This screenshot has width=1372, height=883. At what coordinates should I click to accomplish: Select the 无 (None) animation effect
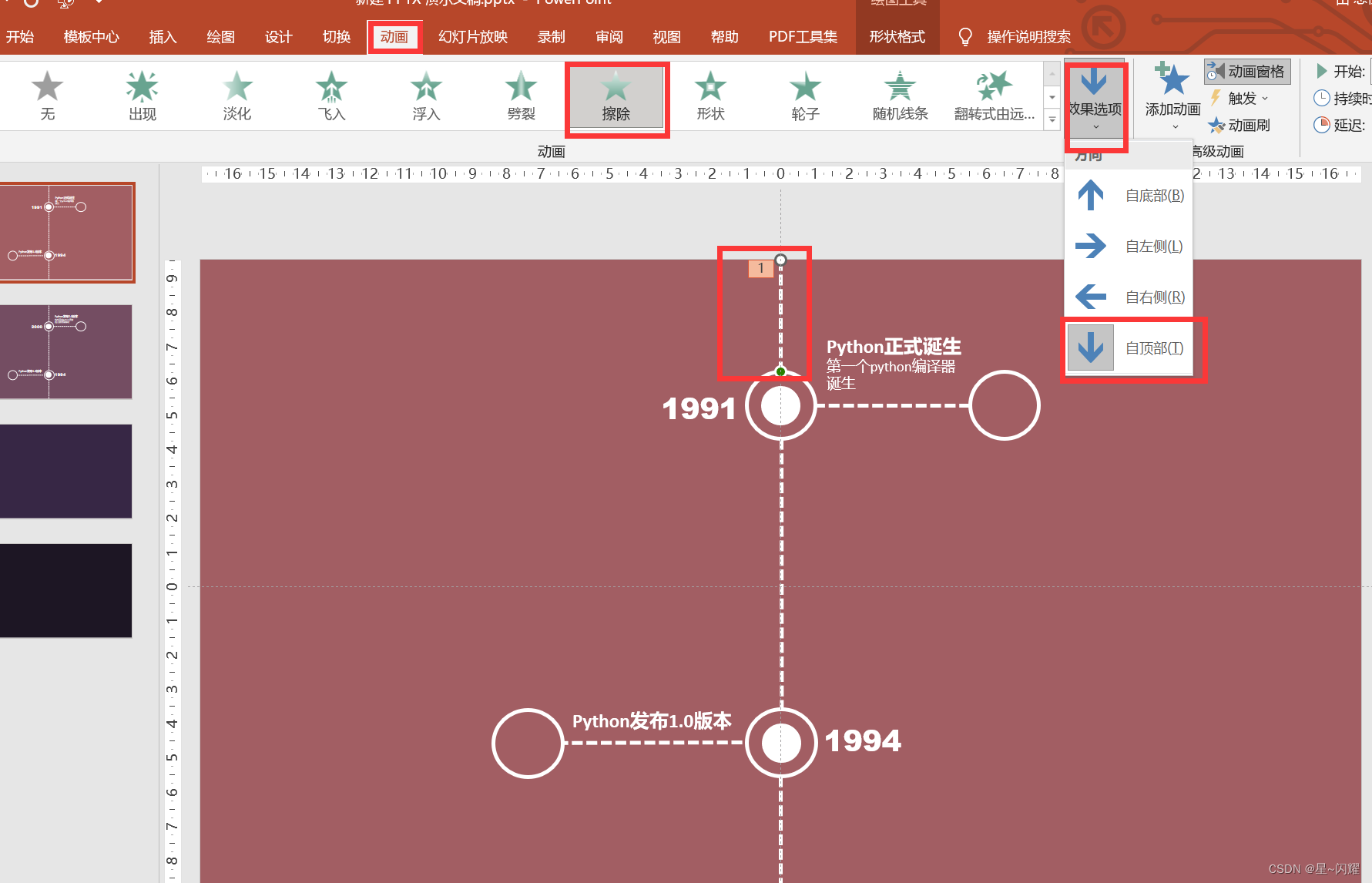(47, 96)
